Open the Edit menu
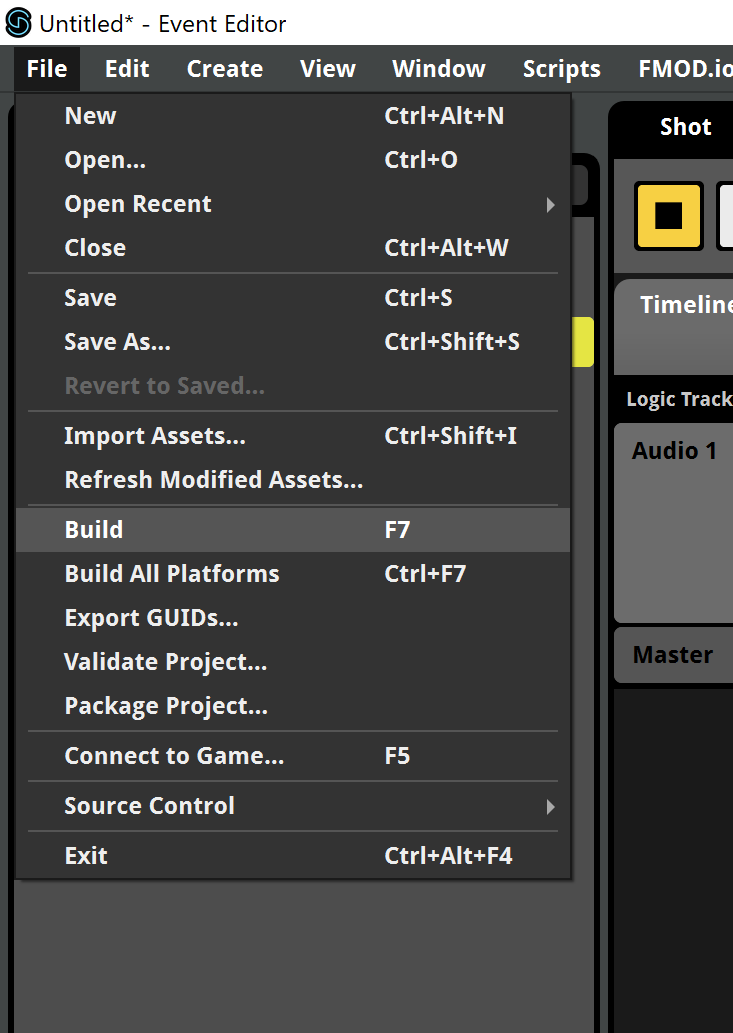Screen dimensions: 733x1033 click(127, 69)
